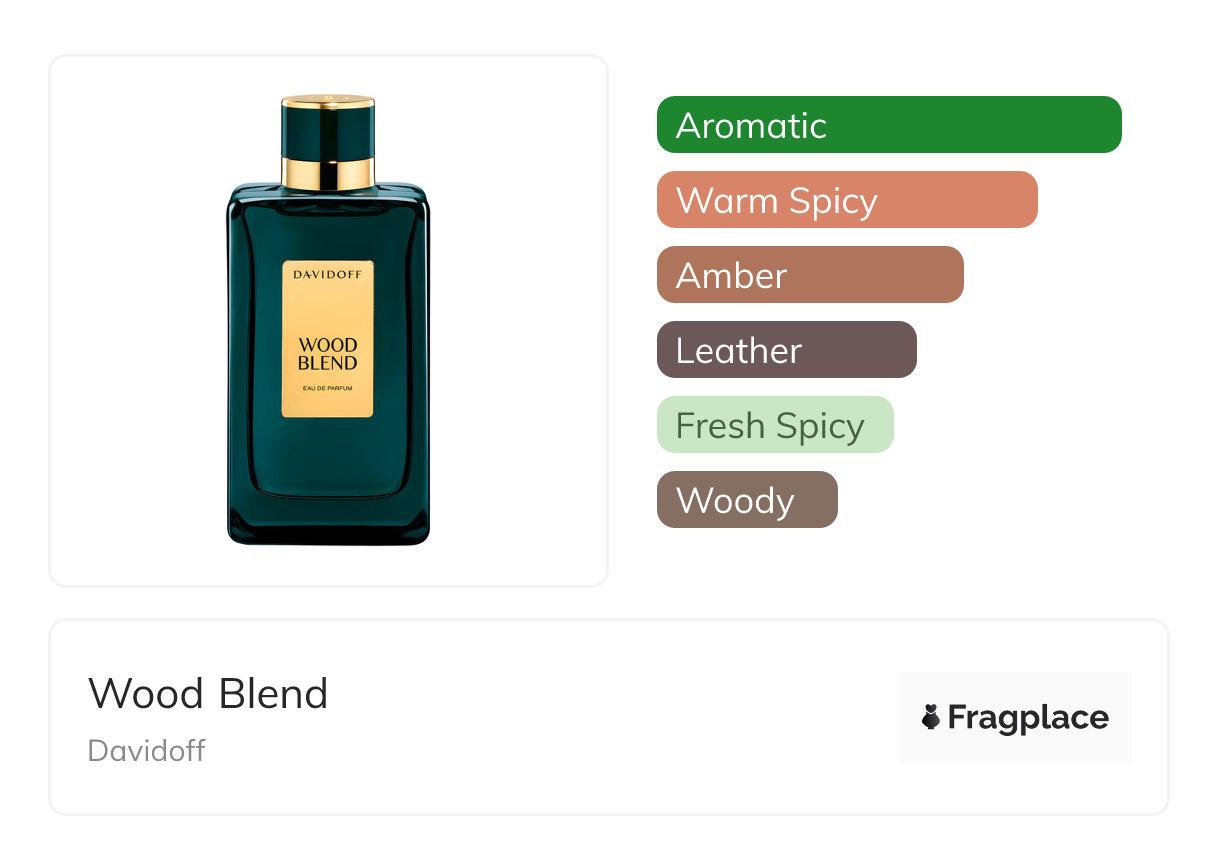Select the green Aromatic accord bar
This screenshot has width=1218, height=864.
[x=889, y=125]
